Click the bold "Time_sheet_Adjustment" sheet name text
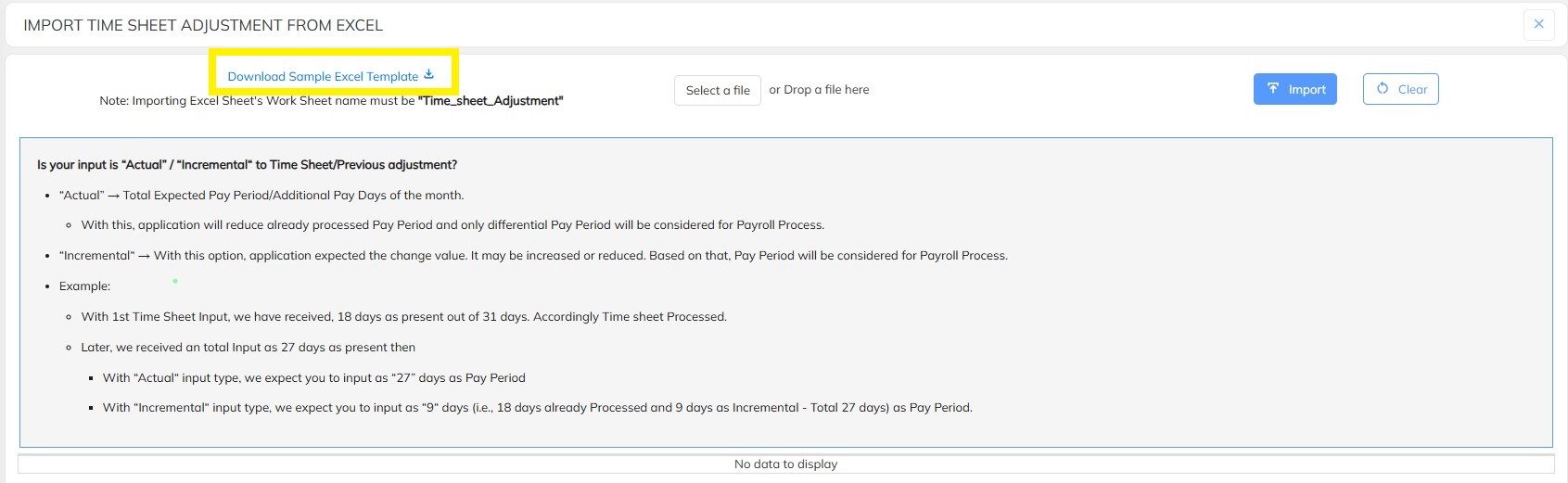The width and height of the screenshot is (1568, 483). tap(491, 101)
